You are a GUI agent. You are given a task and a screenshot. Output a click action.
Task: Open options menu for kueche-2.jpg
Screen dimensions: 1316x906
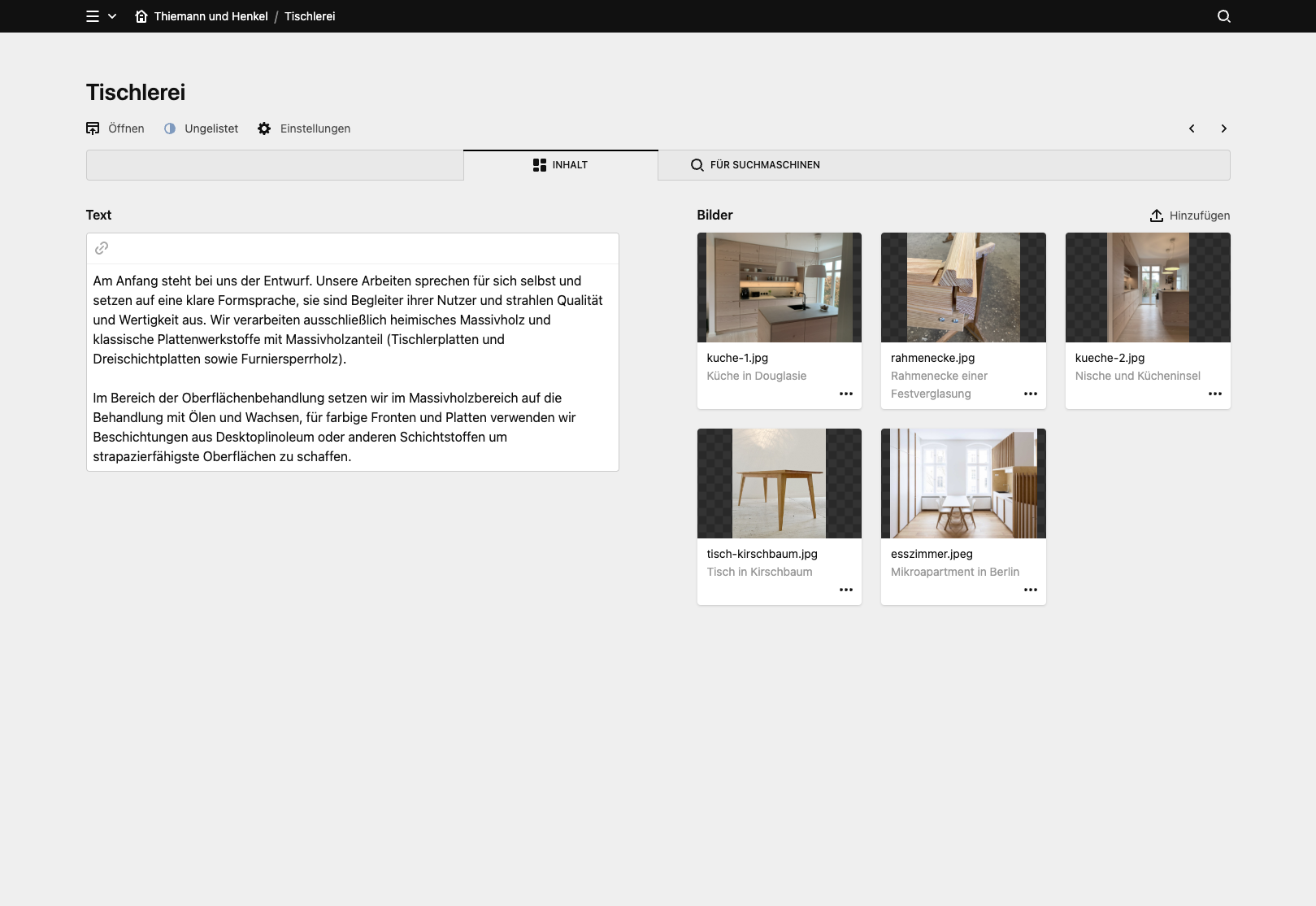1215,394
